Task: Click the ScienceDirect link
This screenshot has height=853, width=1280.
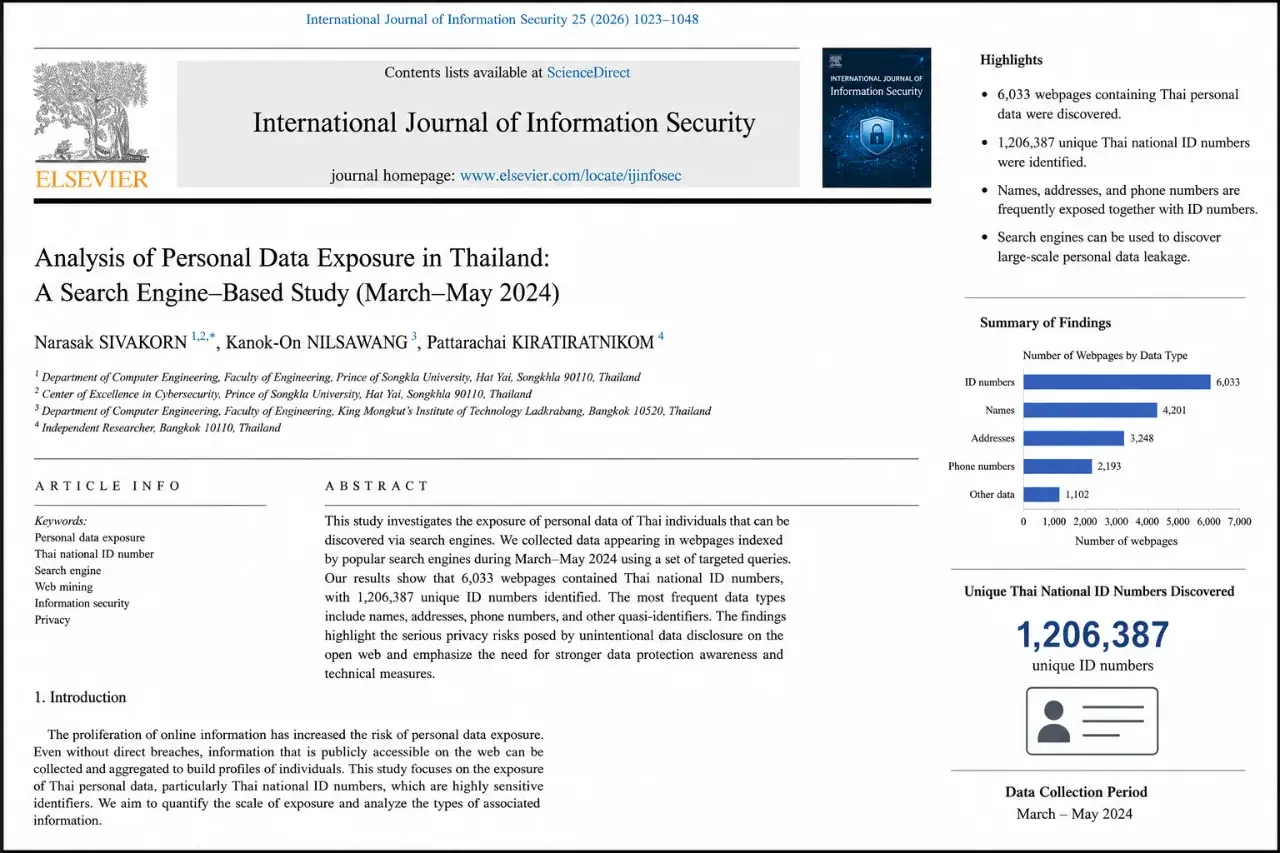Action: [588, 72]
